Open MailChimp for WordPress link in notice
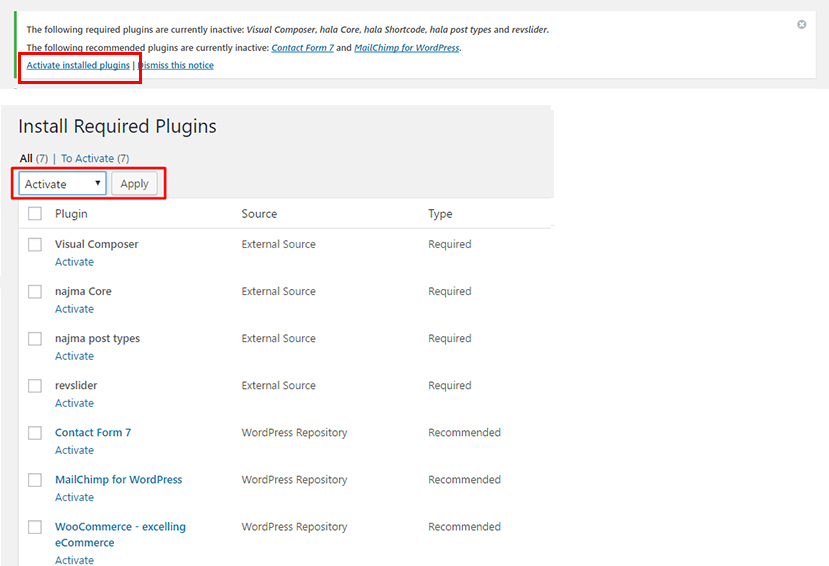The image size is (829, 566). (407, 48)
